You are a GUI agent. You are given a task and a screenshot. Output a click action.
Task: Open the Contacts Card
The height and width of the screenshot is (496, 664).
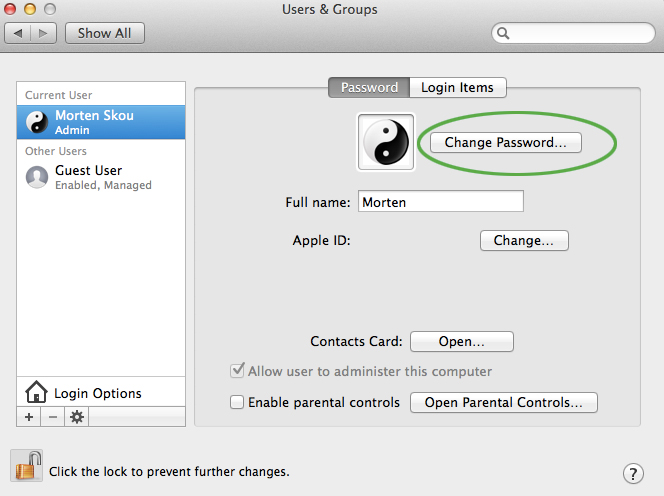pyautogui.click(x=462, y=341)
